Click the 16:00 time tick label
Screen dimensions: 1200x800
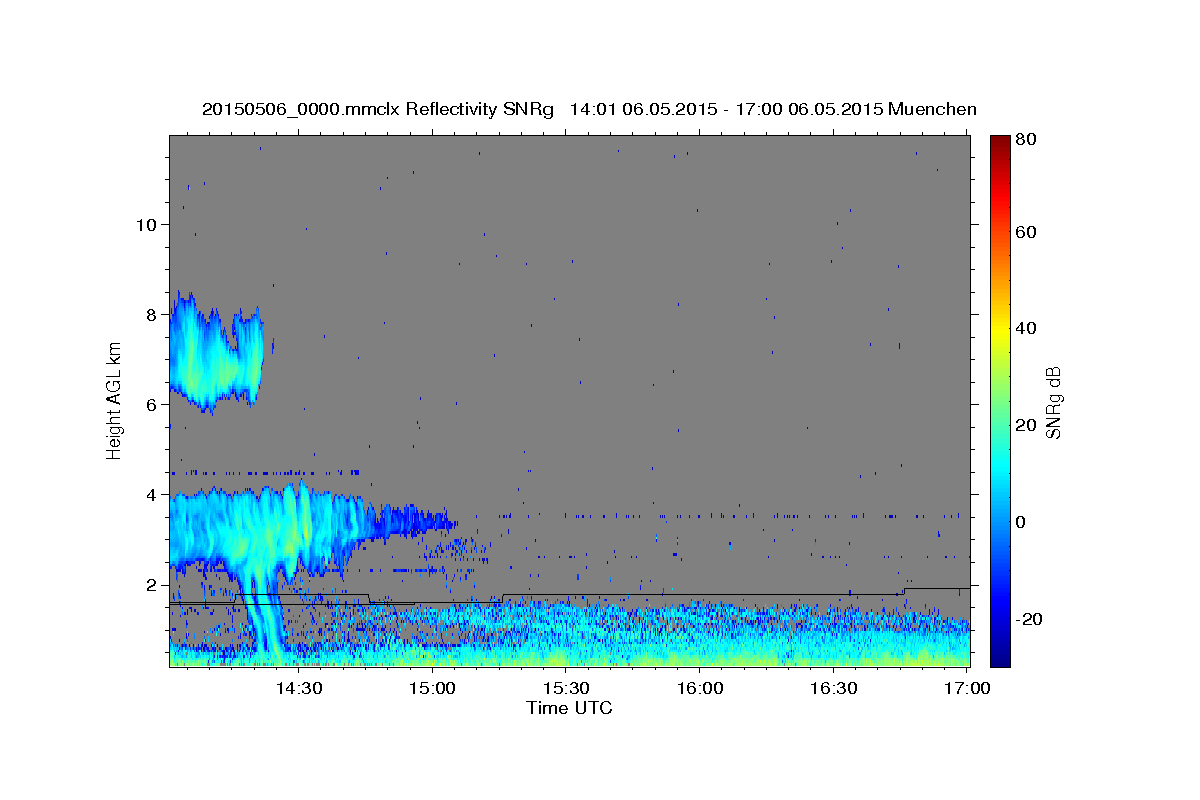click(700, 688)
